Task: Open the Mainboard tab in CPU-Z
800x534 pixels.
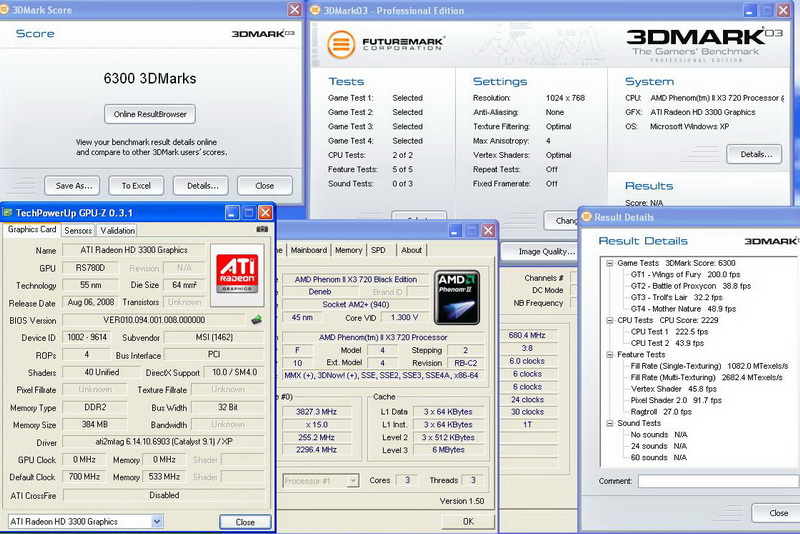Action: tap(309, 250)
